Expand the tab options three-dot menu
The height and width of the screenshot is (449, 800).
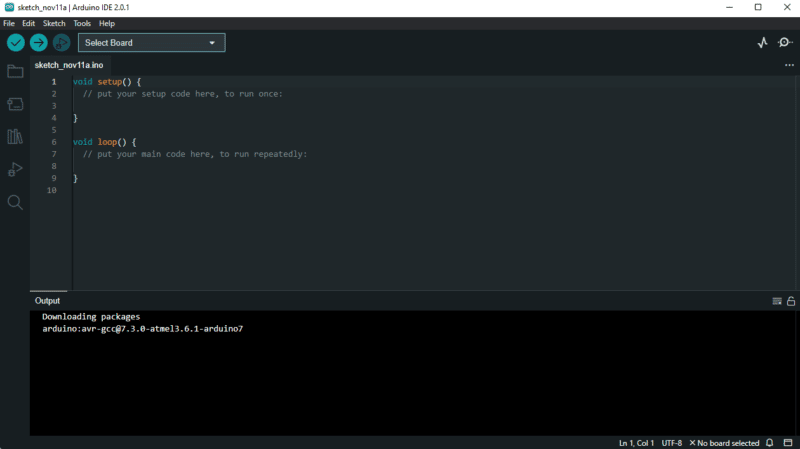pyautogui.click(x=789, y=65)
